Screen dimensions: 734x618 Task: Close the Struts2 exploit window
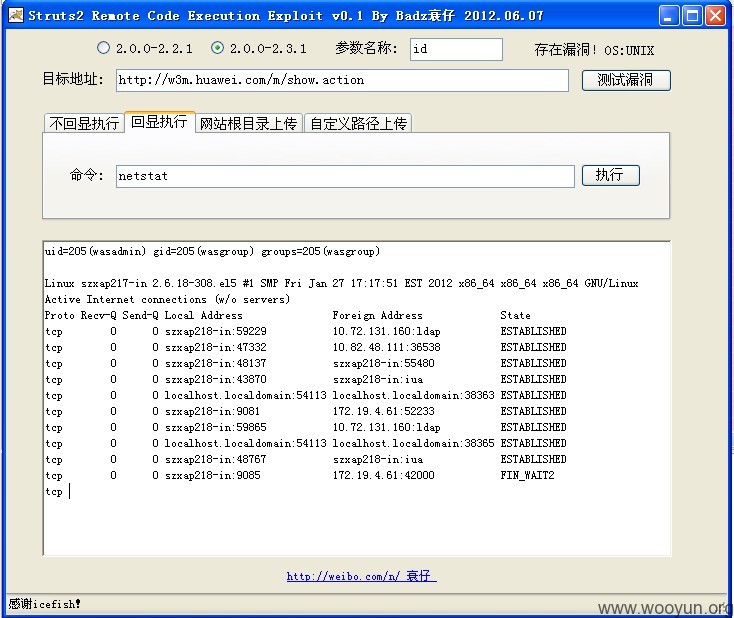[x=715, y=16]
